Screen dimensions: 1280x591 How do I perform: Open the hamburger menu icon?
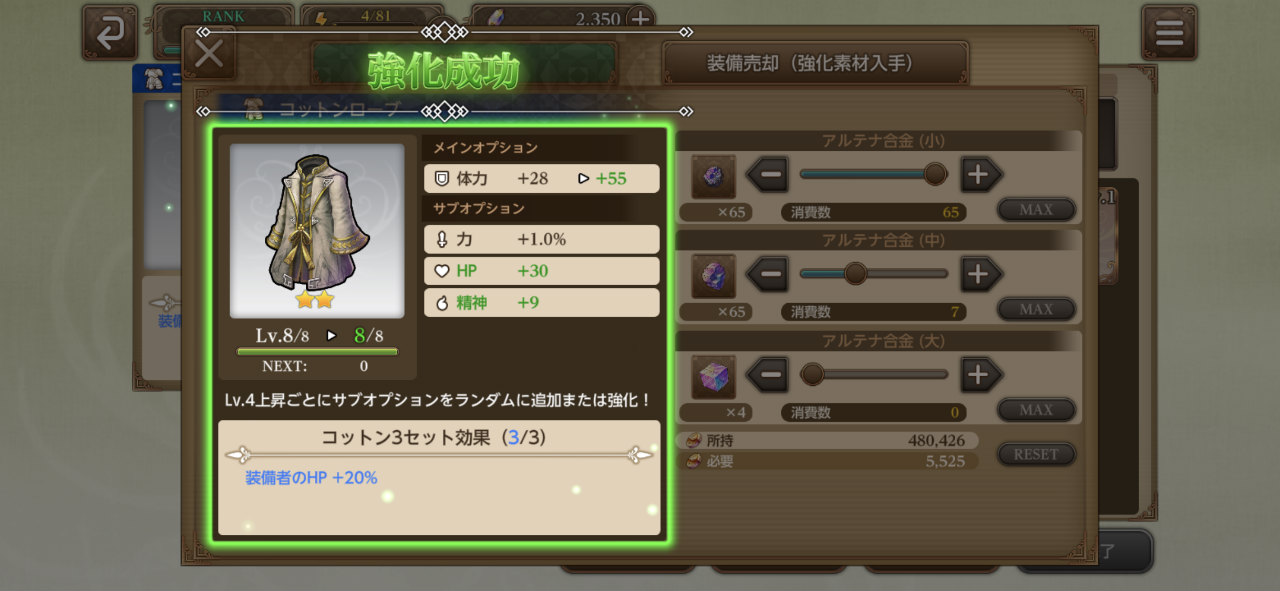coord(1169,32)
